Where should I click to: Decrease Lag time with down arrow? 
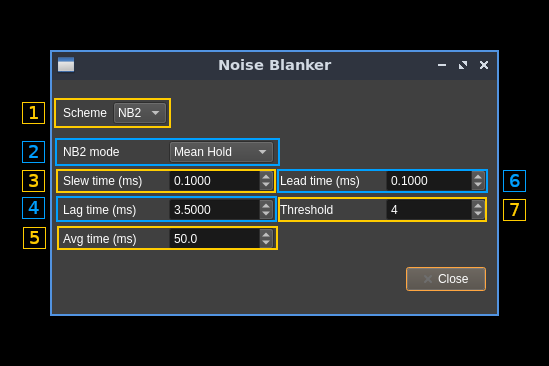click(266, 214)
